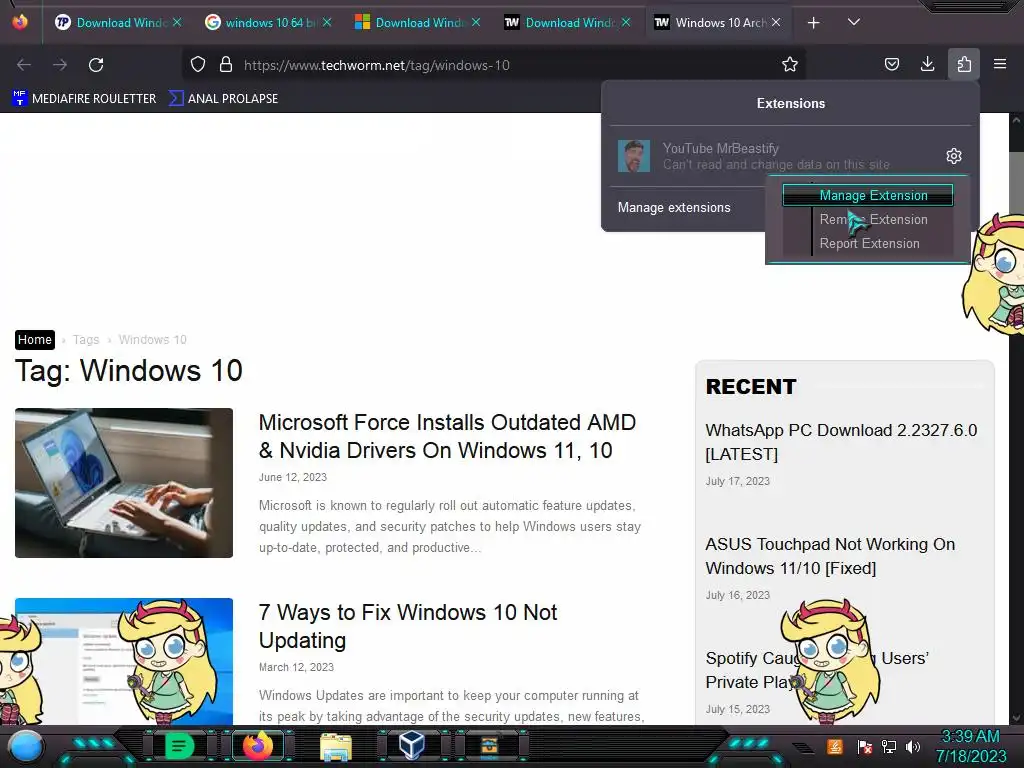The height and width of the screenshot is (768, 1024).
Task: Open the Downloads panel
Action: (x=927, y=64)
